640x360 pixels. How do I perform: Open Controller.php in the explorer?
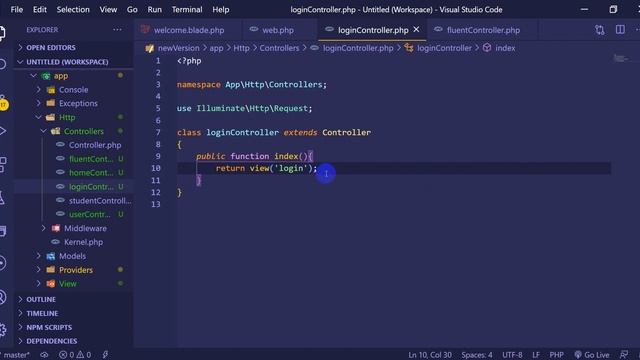click(x=95, y=145)
